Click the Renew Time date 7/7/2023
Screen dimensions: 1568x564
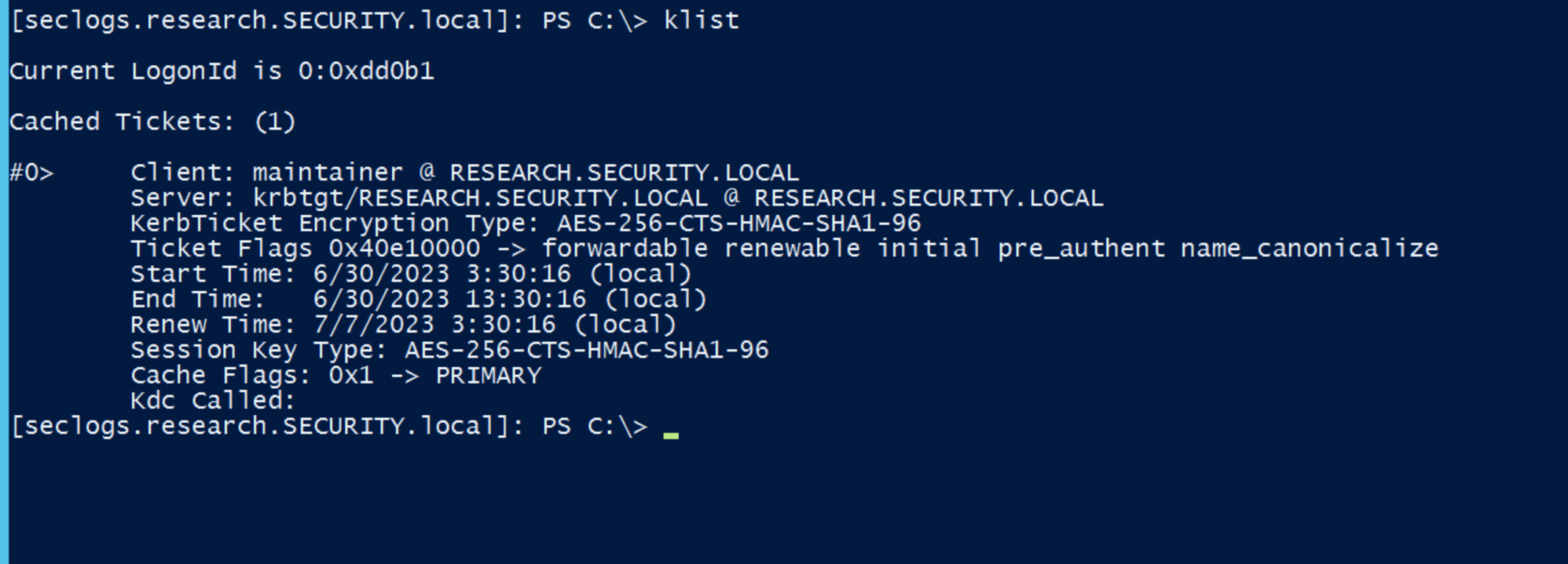pyautogui.click(x=374, y=325)
